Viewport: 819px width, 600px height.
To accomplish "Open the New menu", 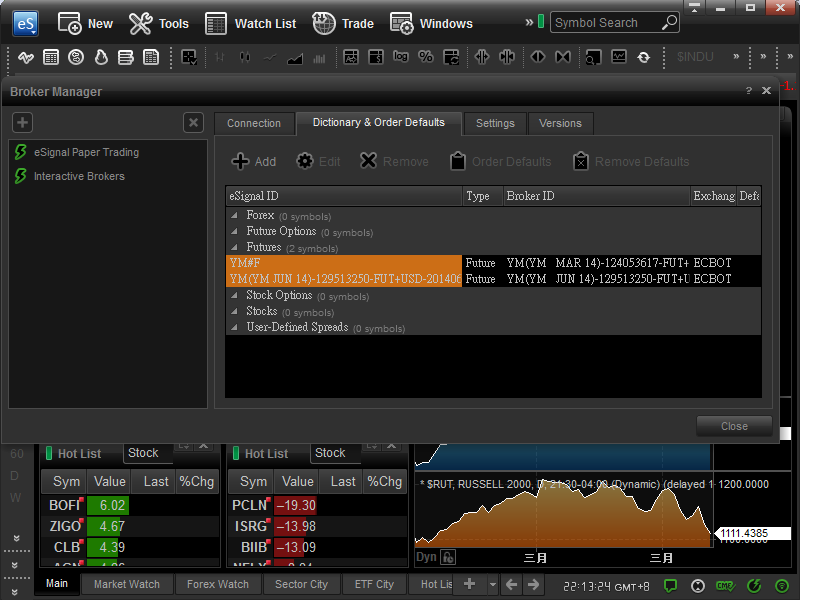I will point(85,23).
